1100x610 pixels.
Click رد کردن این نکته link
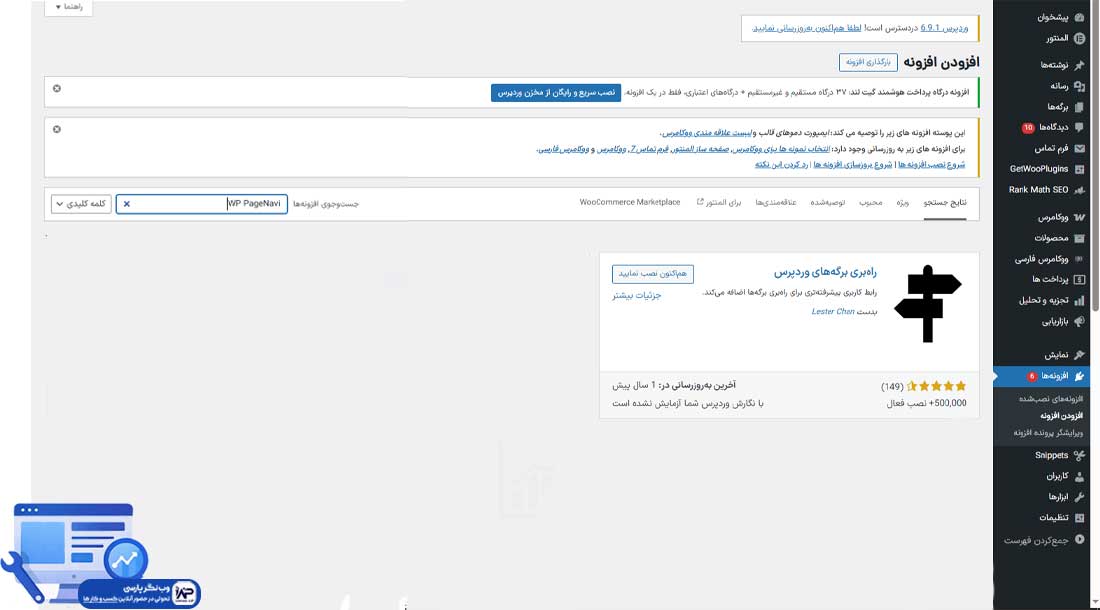pyautogui.click(x=782, y=165)
